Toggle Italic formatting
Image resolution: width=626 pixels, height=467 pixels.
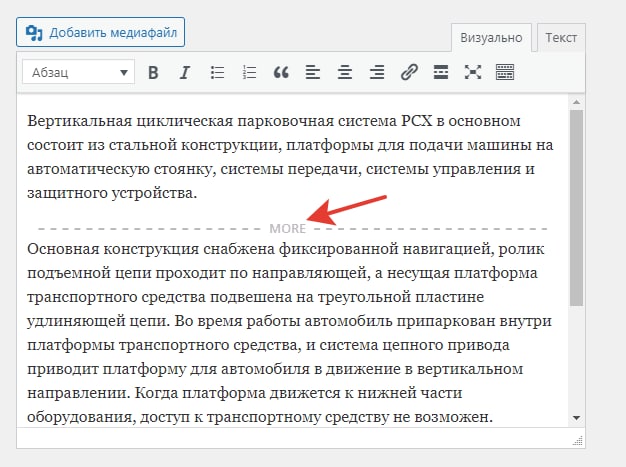[x=185, y=73]
